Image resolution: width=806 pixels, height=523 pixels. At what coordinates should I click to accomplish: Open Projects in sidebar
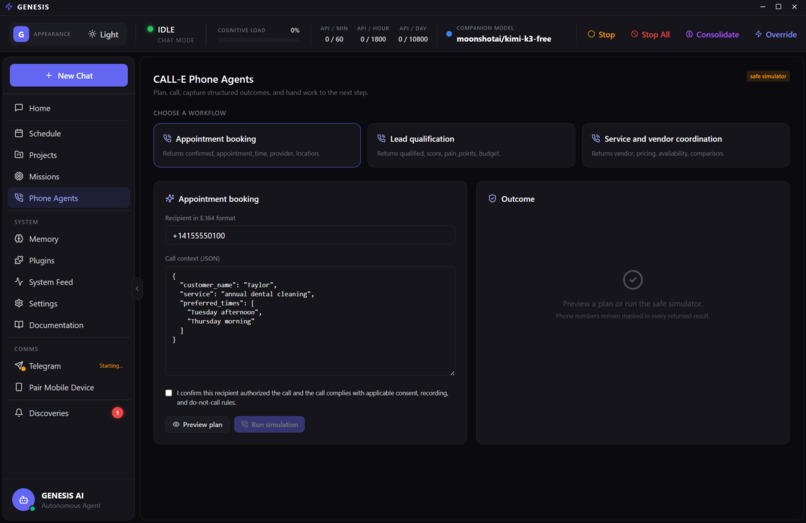coord(69,155)
